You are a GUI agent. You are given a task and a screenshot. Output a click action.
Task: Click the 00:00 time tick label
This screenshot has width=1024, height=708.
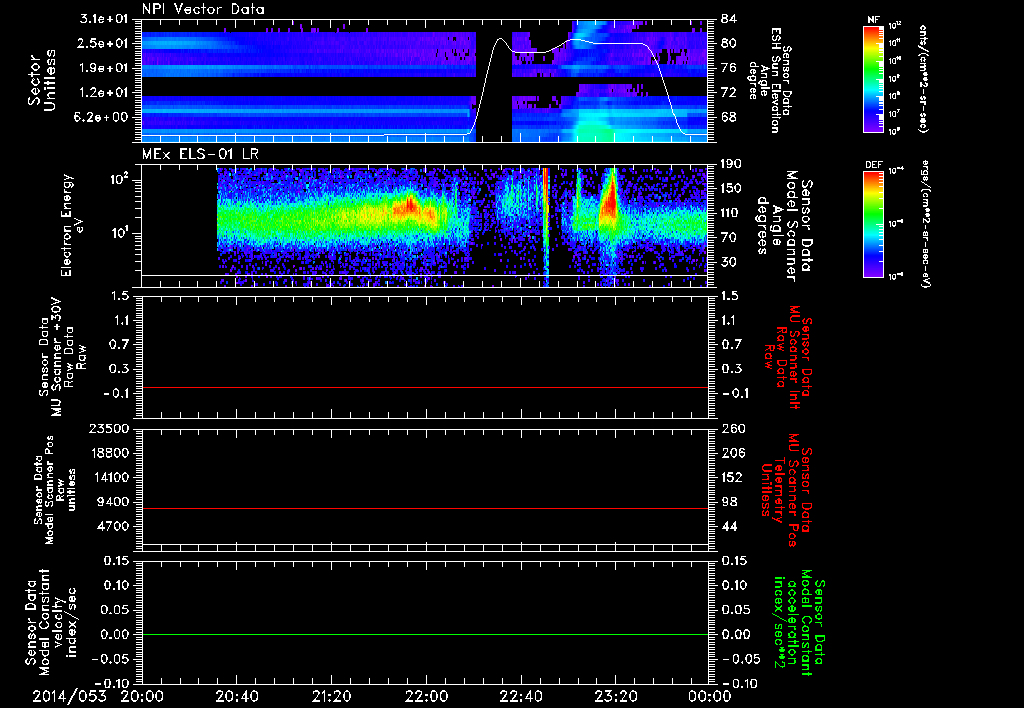point(710,696)
